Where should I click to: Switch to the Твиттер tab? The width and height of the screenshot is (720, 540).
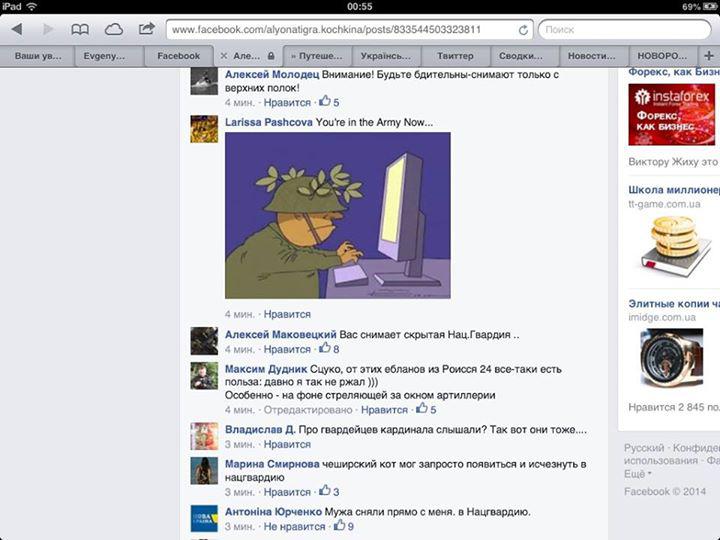click(x=455, y=56)
